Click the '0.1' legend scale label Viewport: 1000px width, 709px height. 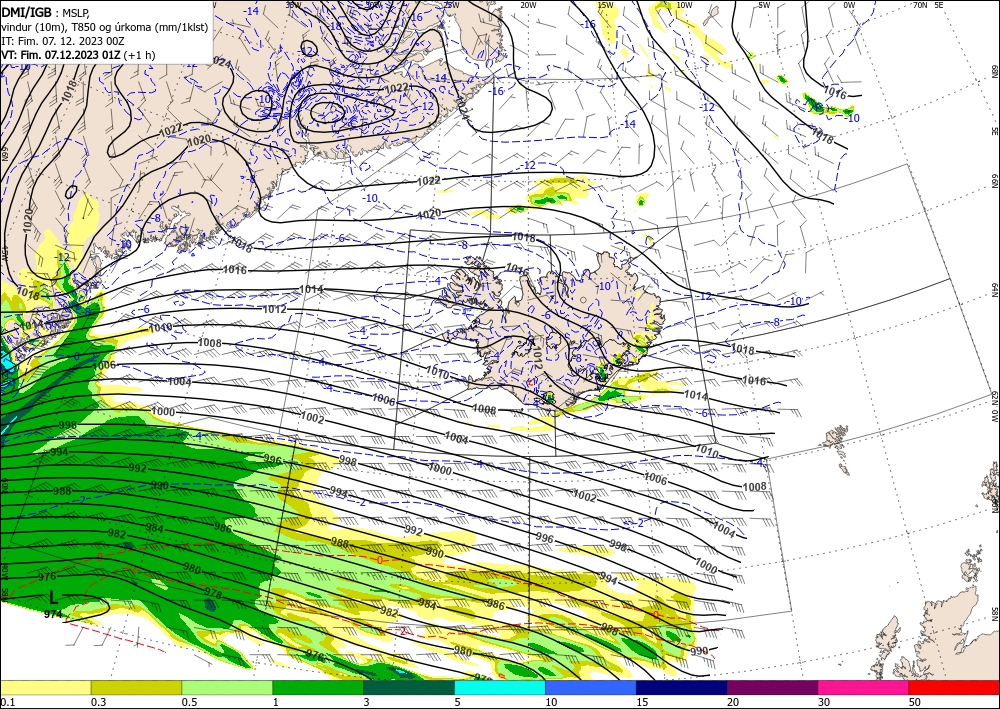tap(6, 702)
